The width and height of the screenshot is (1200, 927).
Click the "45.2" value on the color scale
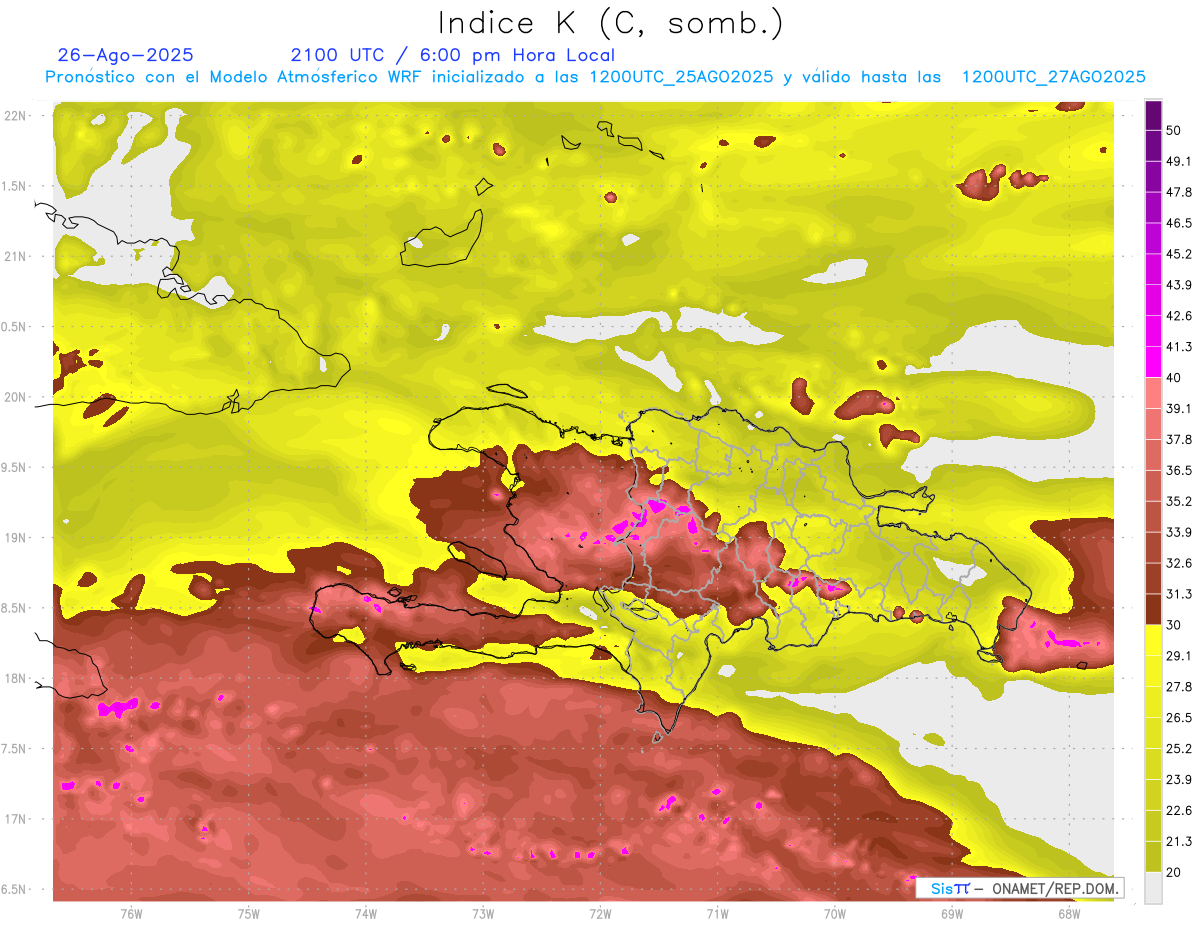click(1178, 254)
